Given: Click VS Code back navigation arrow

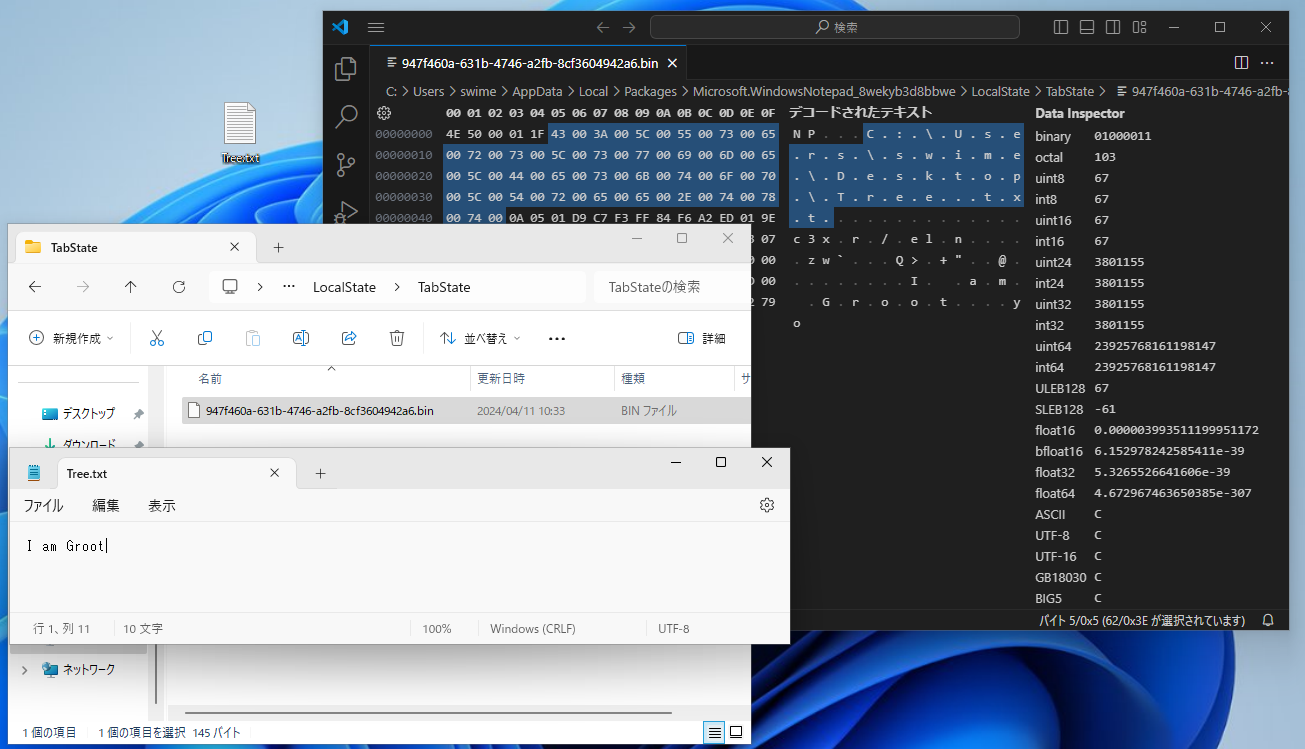Looking at the screenshot, I should [602, 27].
